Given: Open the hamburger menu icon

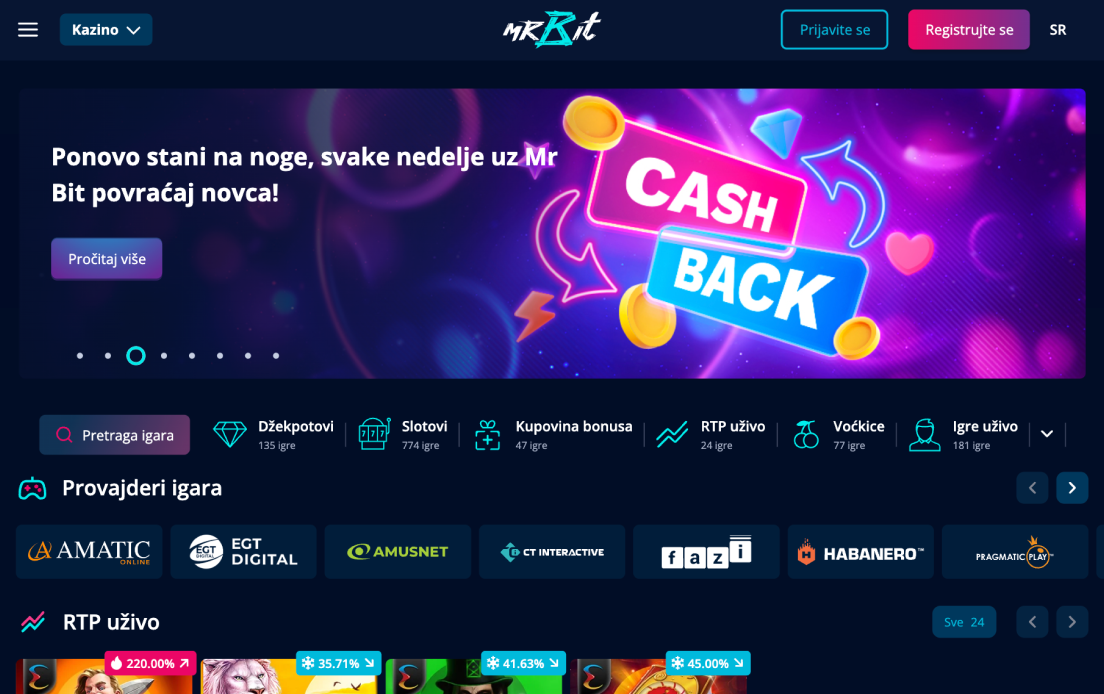Looking at the screenshot, I should click(x=28, y=30).
